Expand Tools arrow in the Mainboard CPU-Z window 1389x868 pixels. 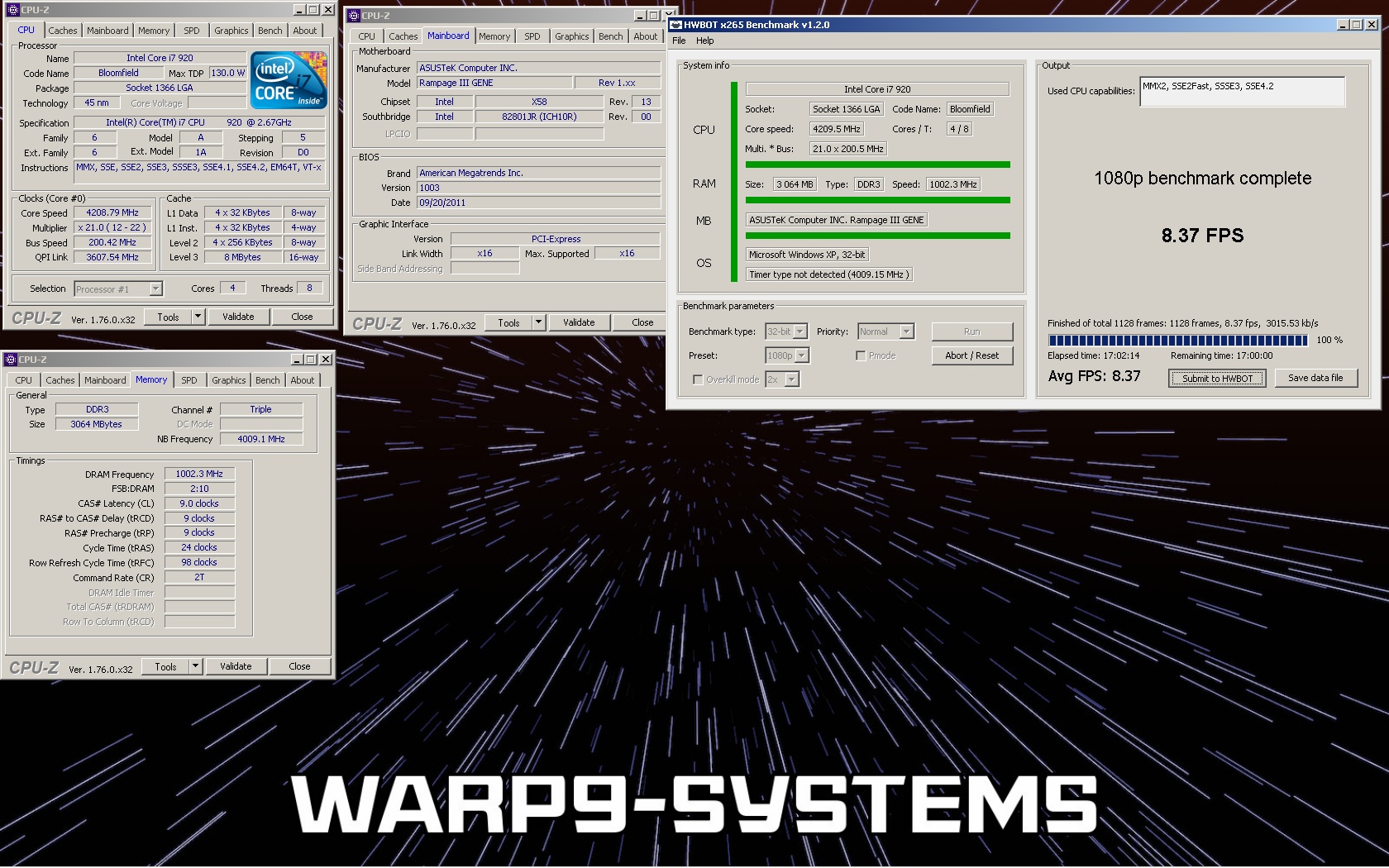538,322
